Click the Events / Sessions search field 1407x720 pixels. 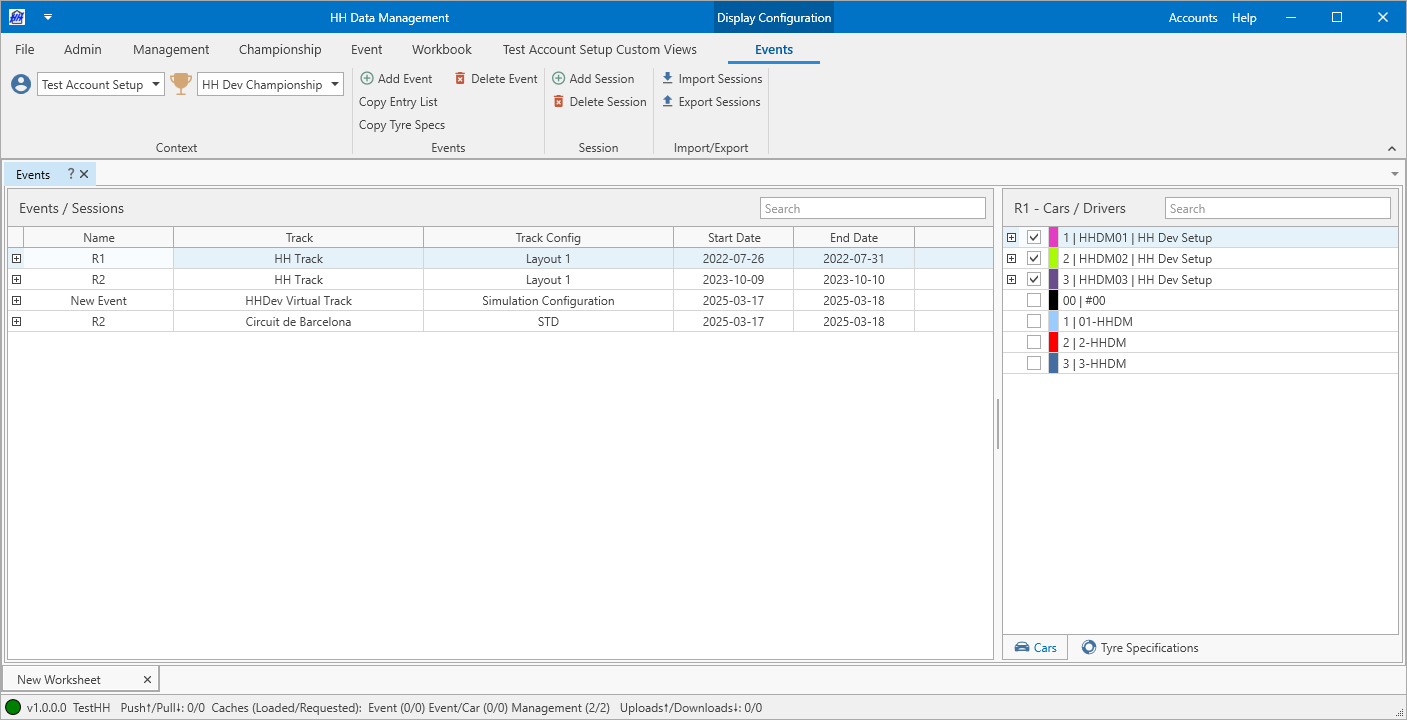pyautogui.click(x=872, y=209)
